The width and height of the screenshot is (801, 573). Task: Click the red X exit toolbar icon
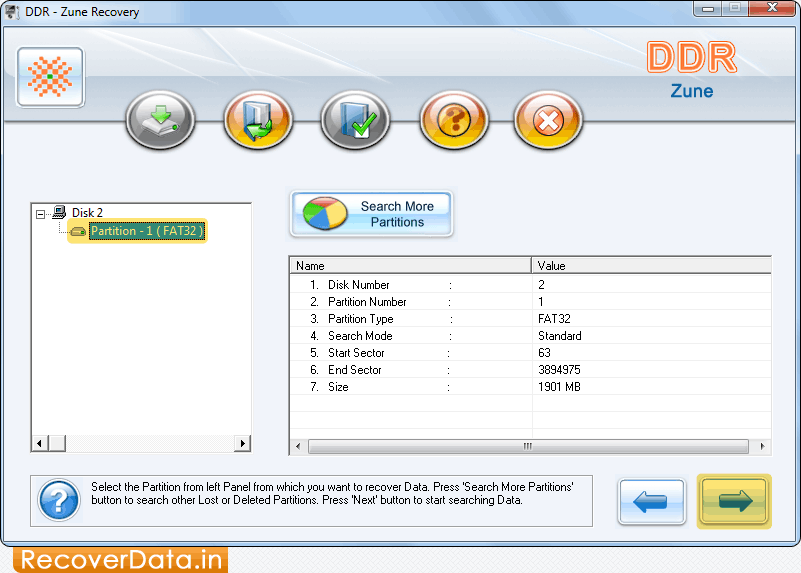point(548,122)
